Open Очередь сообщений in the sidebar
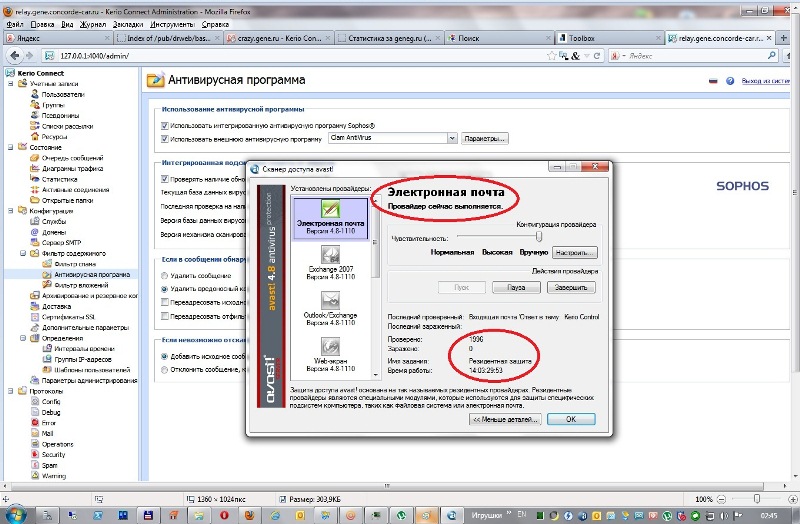Image resolution: width=800 pixels, height=524 pixels. pyautogui.click(x=72, y=157)
